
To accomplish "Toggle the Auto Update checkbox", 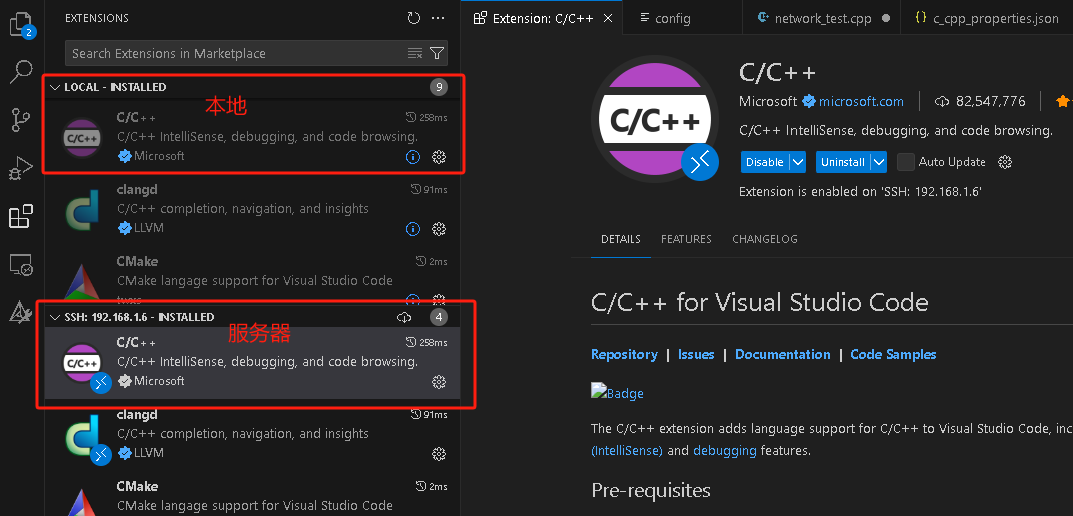I will coord(905,162).
